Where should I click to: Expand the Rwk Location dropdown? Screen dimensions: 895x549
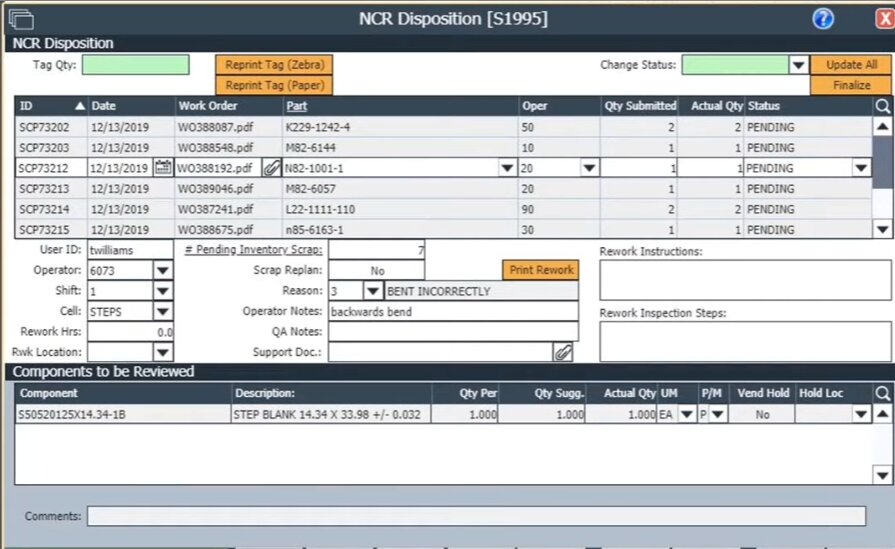(163, 353)
